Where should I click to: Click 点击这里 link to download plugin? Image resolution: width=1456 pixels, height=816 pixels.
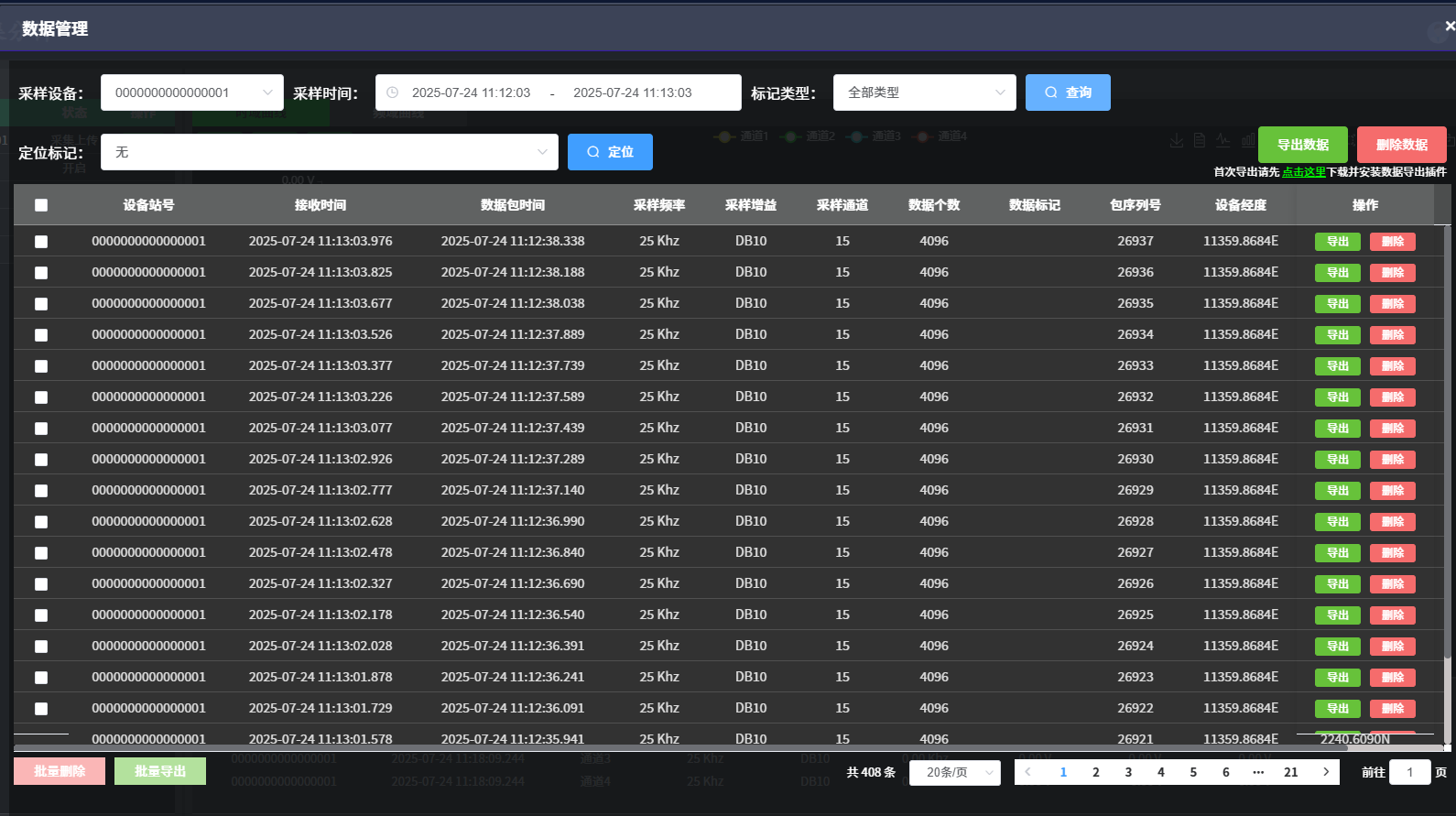[x=1303, y=172]
